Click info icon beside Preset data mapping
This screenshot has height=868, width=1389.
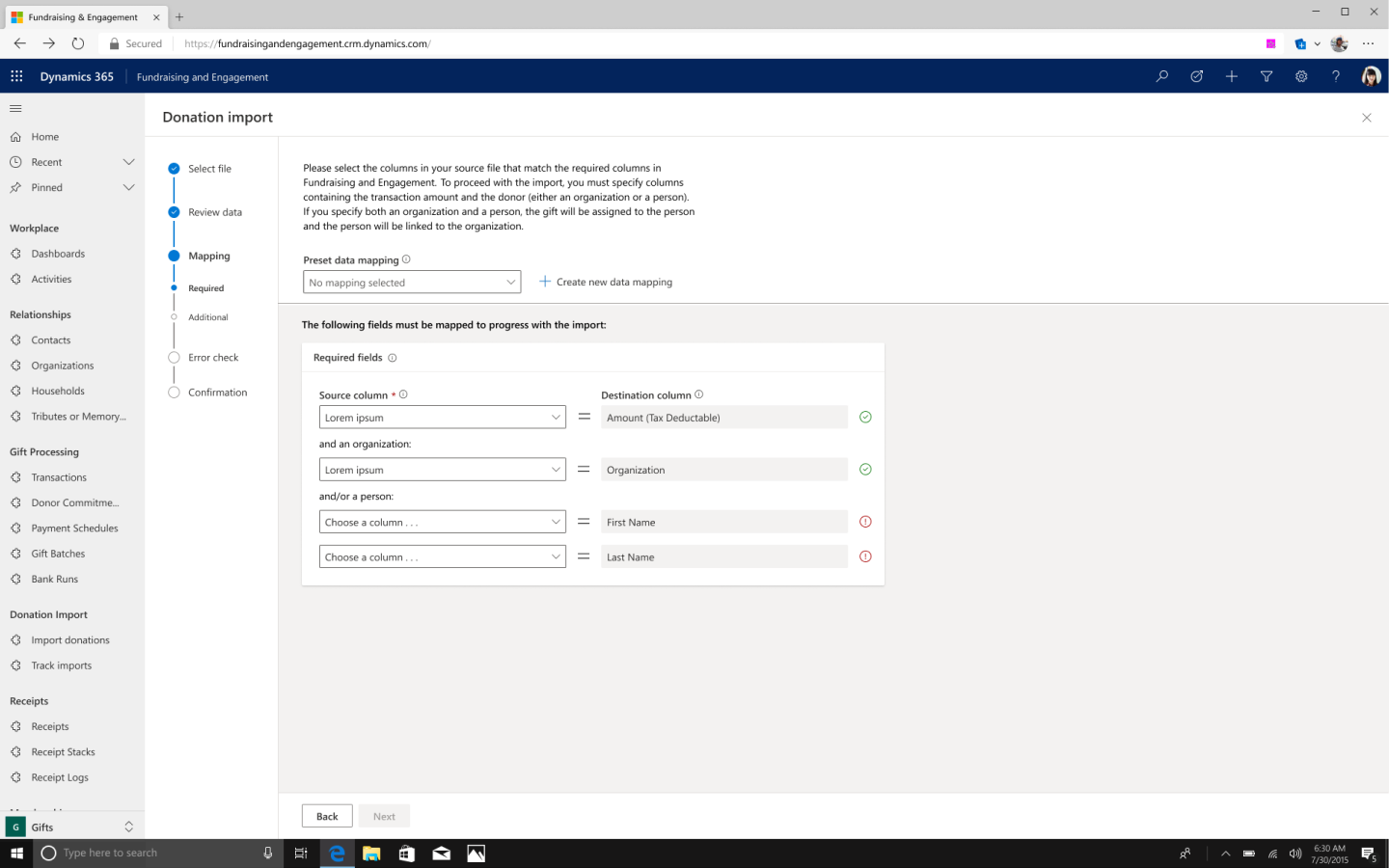click(x=406, y=259)
